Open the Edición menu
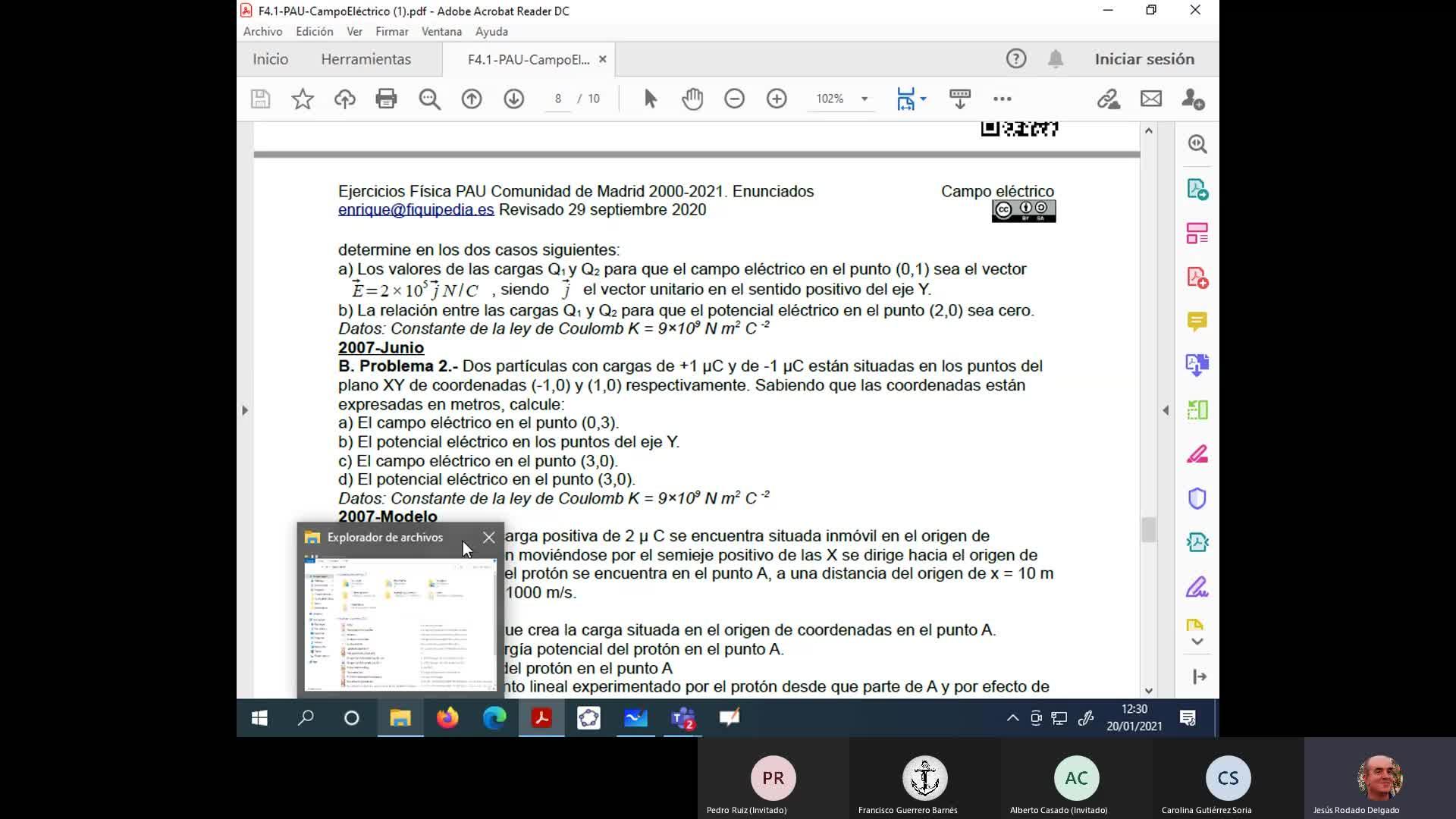The height and width of the screenshot is (819, 1456). tap(314, 31)
